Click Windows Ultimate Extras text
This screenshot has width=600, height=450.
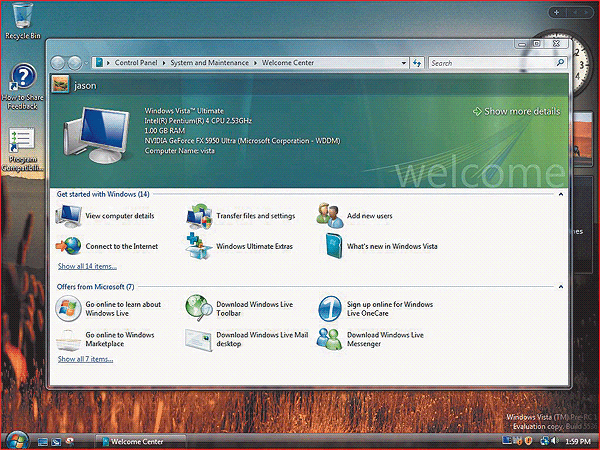pos(254,246)
